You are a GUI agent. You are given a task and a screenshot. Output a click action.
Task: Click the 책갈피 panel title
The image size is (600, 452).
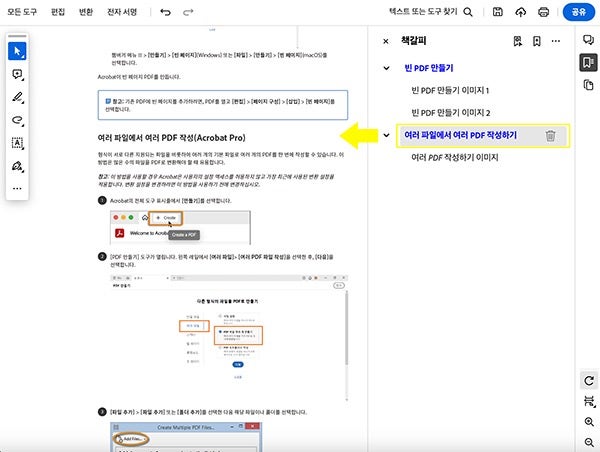tap(413, 41)
